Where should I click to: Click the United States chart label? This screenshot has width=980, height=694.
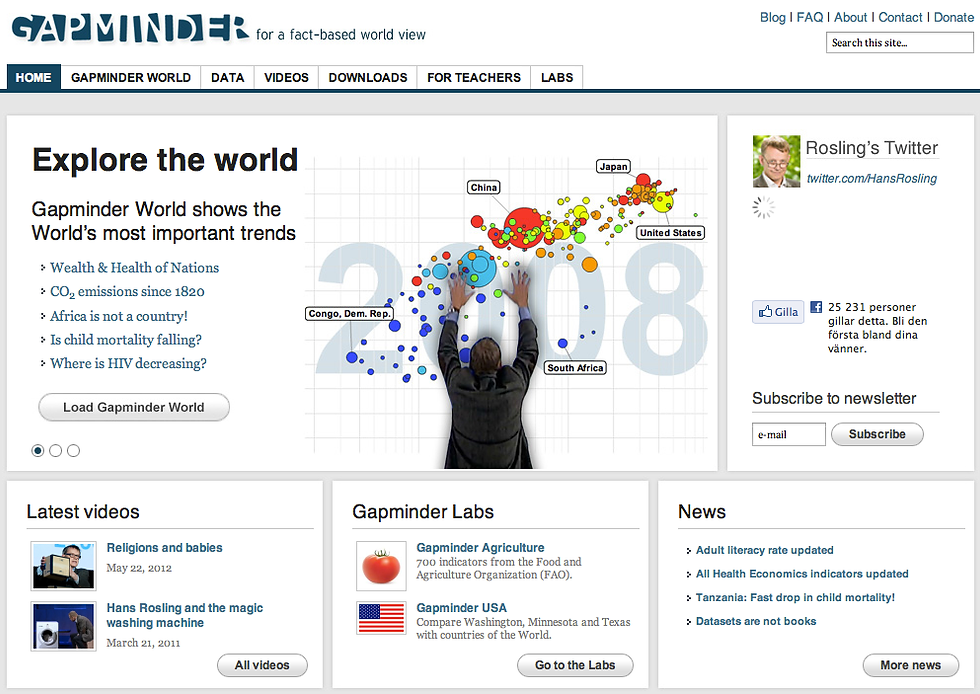[x=671, y=233]
